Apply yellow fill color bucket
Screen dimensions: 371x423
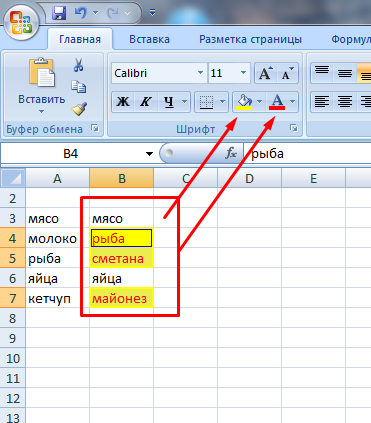click(244, 102)
